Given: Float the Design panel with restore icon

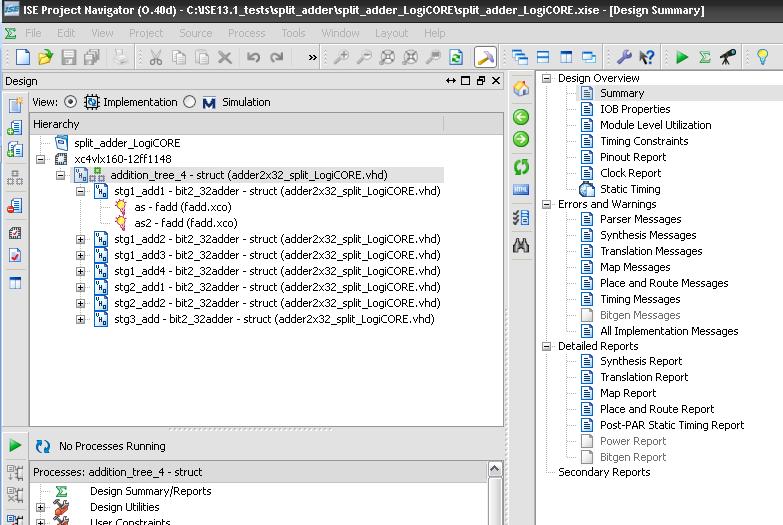Looking at the screenshot, I should point(480,81).
